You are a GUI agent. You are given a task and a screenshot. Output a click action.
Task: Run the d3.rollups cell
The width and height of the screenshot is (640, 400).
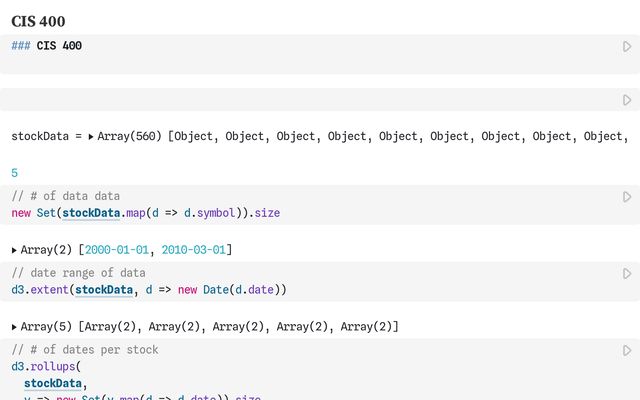pyautogui.click(x=627, y=351)
